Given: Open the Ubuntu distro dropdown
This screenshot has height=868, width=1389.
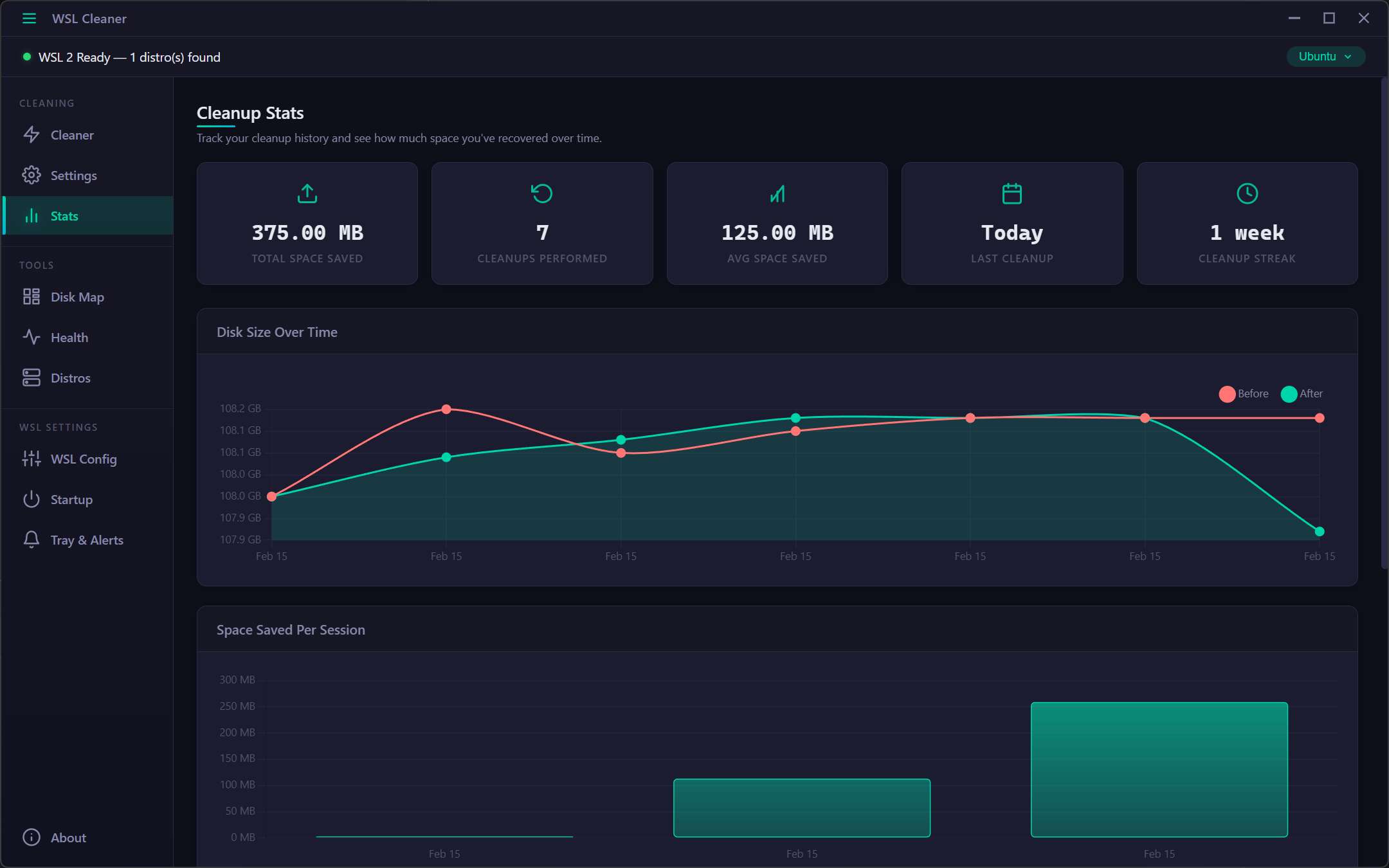Looking at the screenshot, I should pyautogui.click(x=1325, y=57).
